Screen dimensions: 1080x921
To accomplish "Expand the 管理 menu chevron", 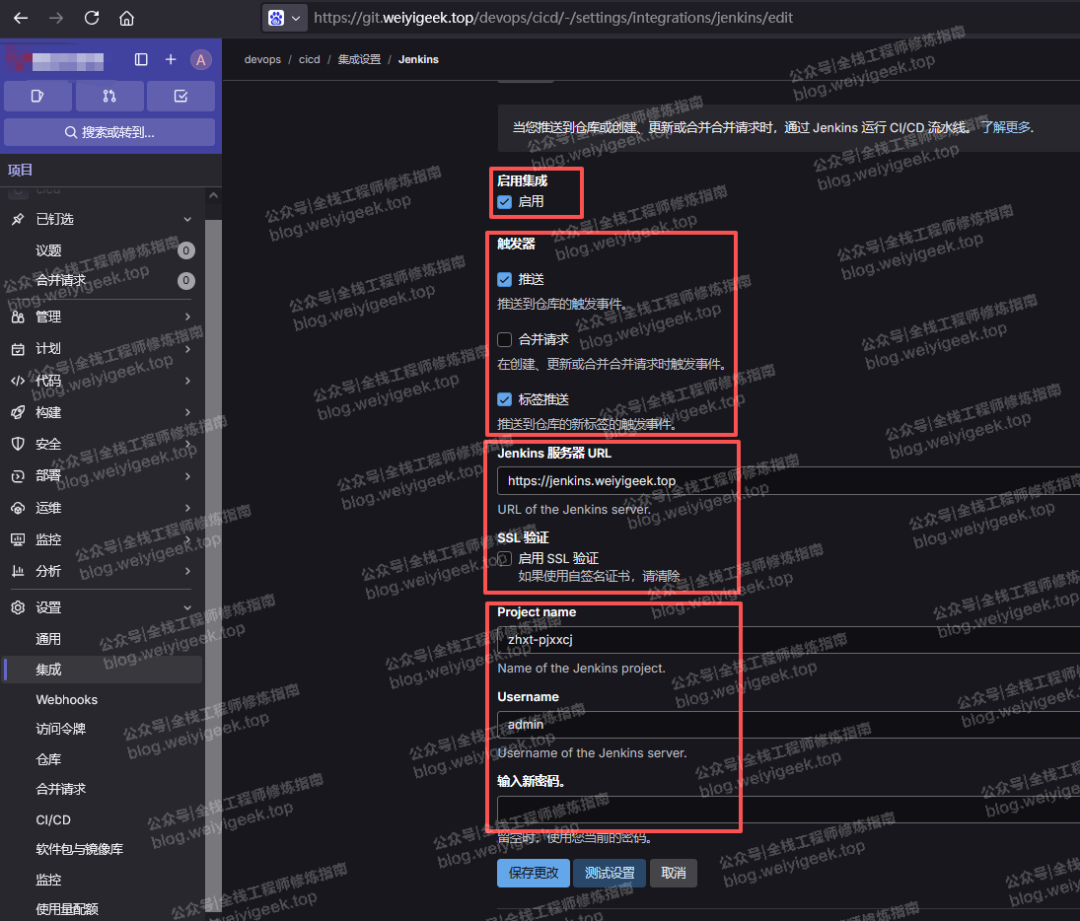I will coord(187,317).
